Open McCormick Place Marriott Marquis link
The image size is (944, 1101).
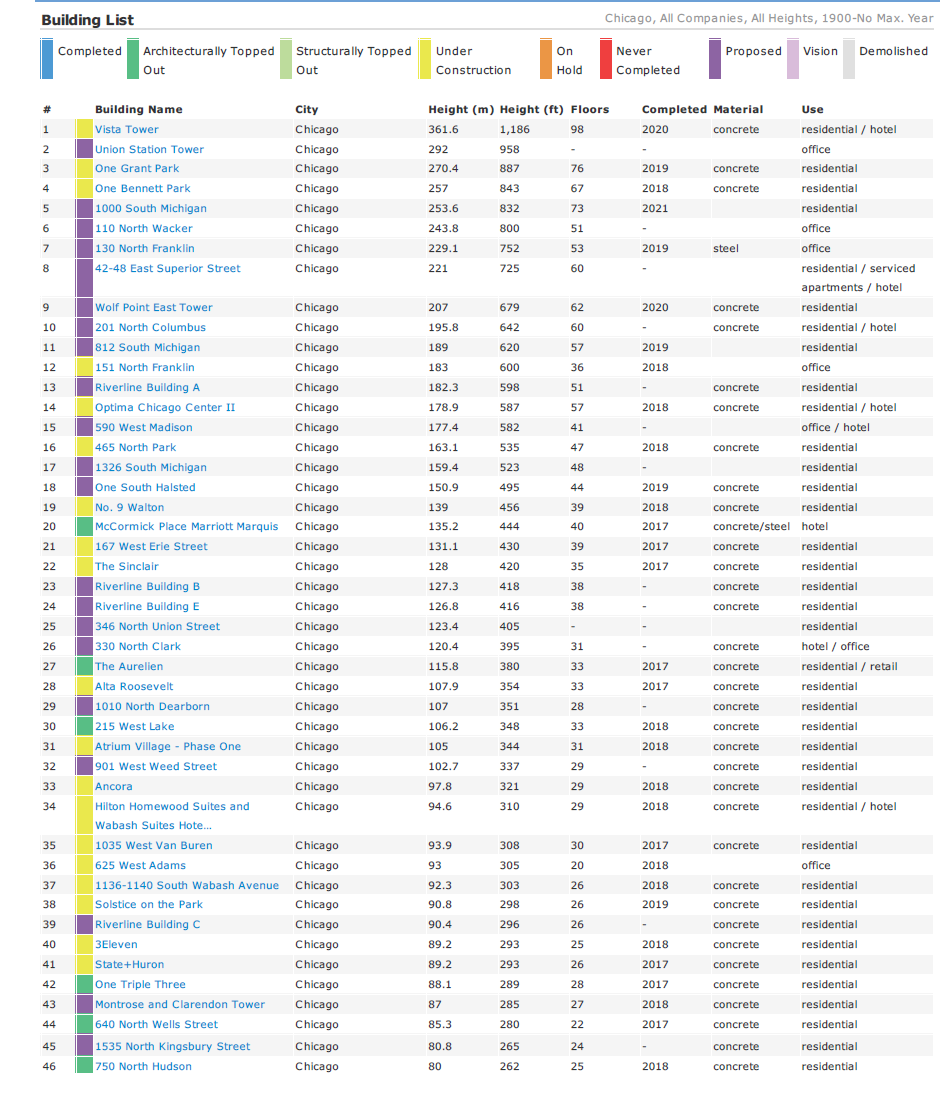click(186, 527)
